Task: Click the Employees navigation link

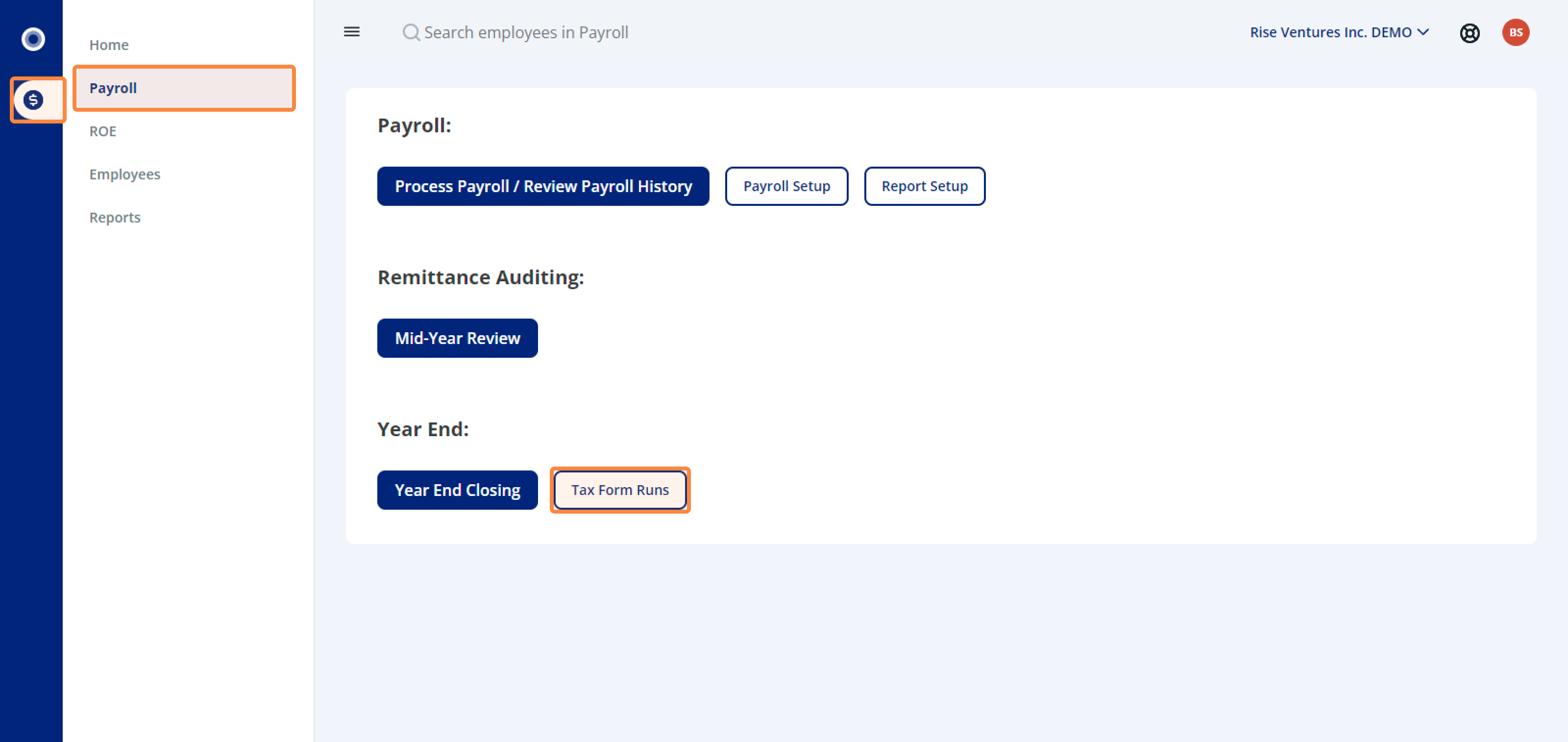Action: coord(124,174)
